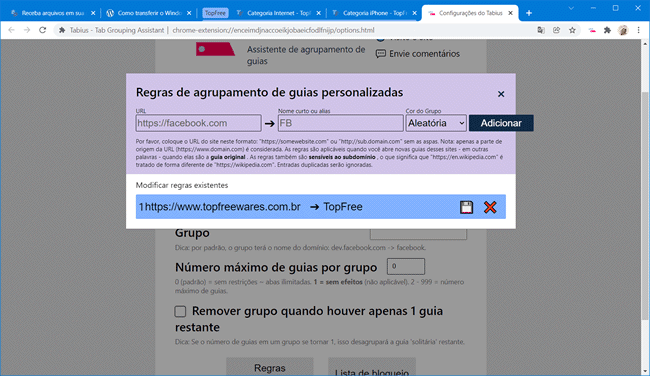Open tab search chevron in title bar
Image resolution: width=650 pixels, height=376 pixels.
pyautogui.click(x=571, y=8)
